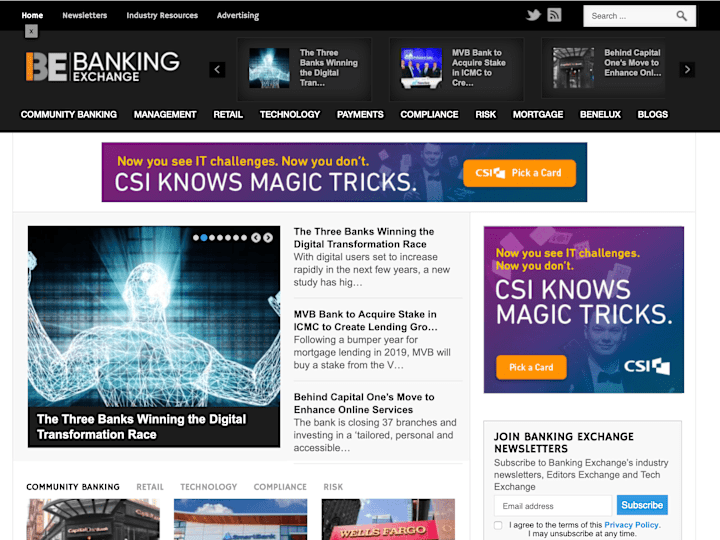720x540 pixels.
Task: Check the Privacy Policy agreement checkbox
Action: pos(498,525)
